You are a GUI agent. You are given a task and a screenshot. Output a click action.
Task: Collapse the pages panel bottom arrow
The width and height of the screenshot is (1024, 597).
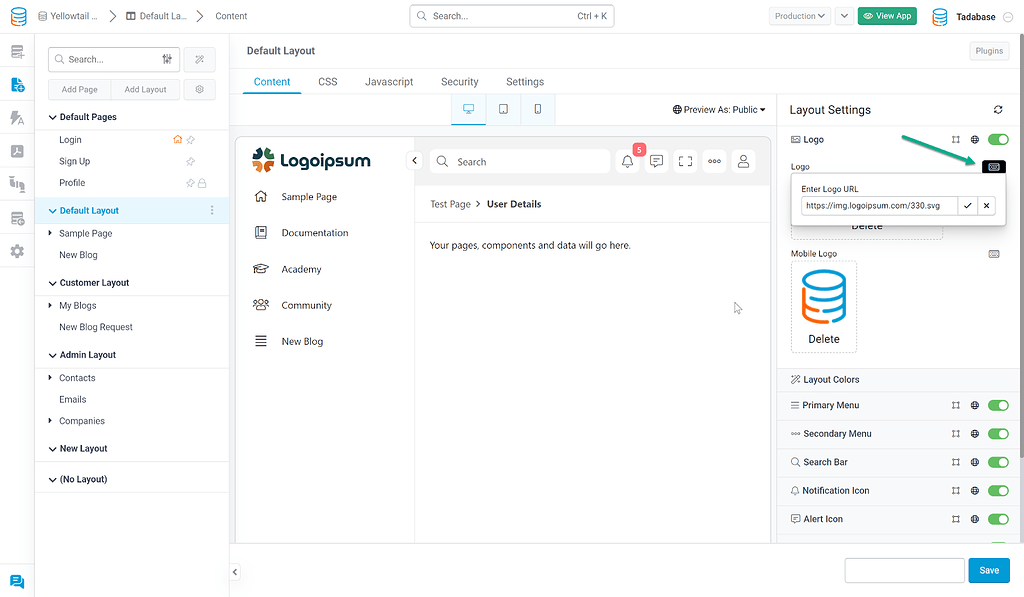tap(235, 572)
